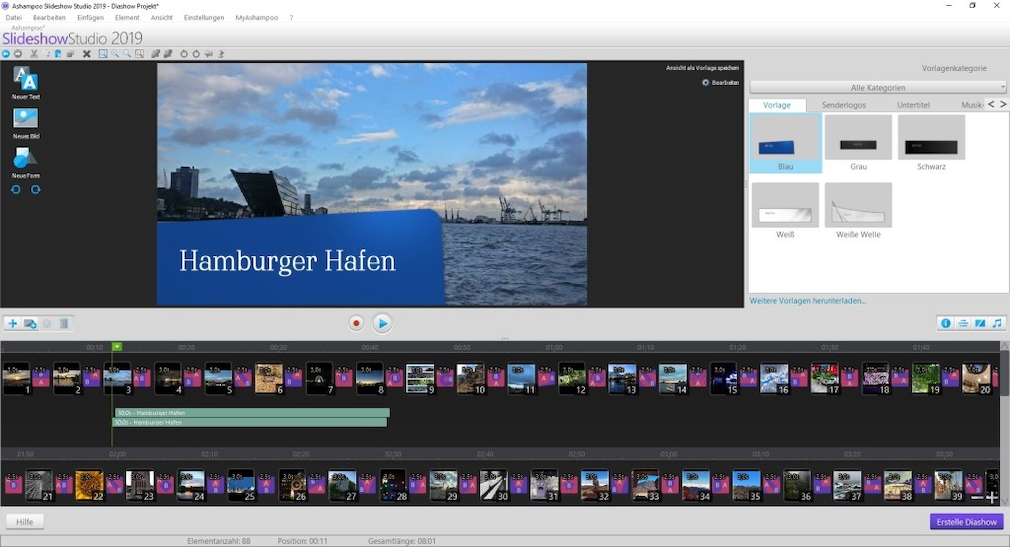Click the second circular rotate icon in toolbar
1010x547 pixels.
click(x=196, y=54)
